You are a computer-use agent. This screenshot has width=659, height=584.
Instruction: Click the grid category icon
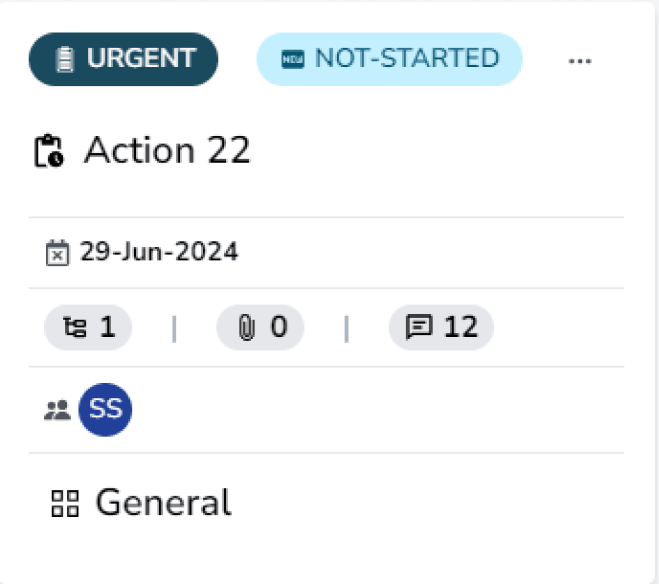pyautogui.click(x=65, y=503)
